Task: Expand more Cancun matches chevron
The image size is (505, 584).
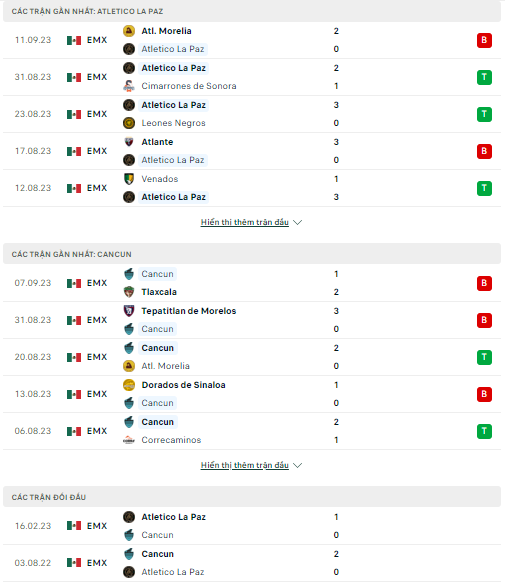Action: [298, 465]
